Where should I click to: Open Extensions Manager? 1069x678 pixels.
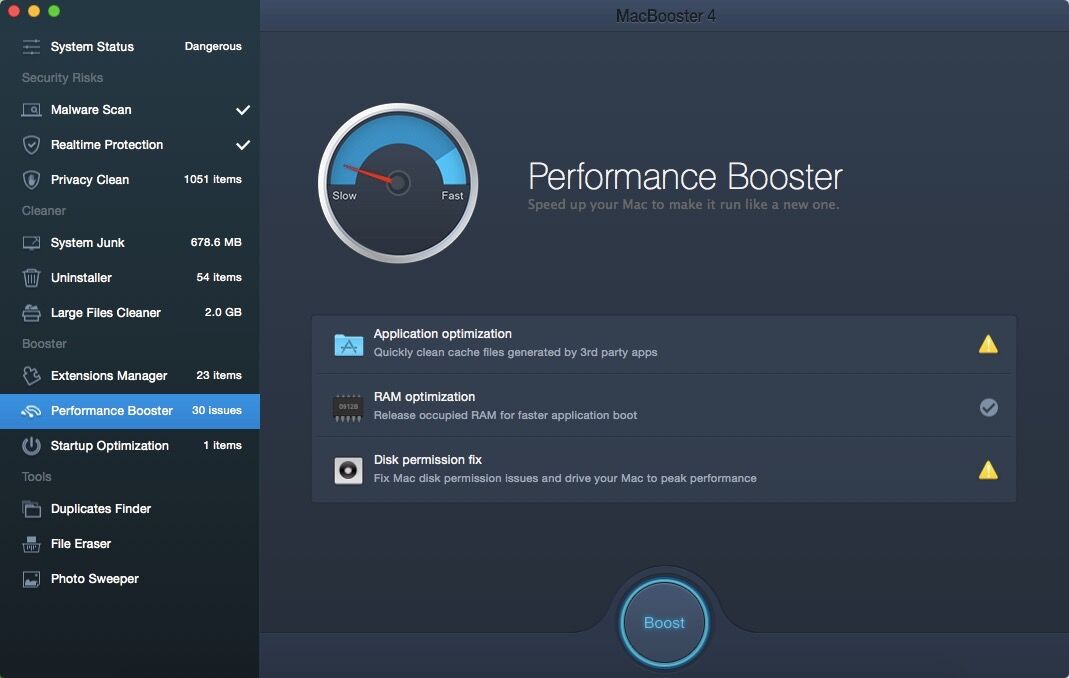pyautogui.click(x=130, y=376)
